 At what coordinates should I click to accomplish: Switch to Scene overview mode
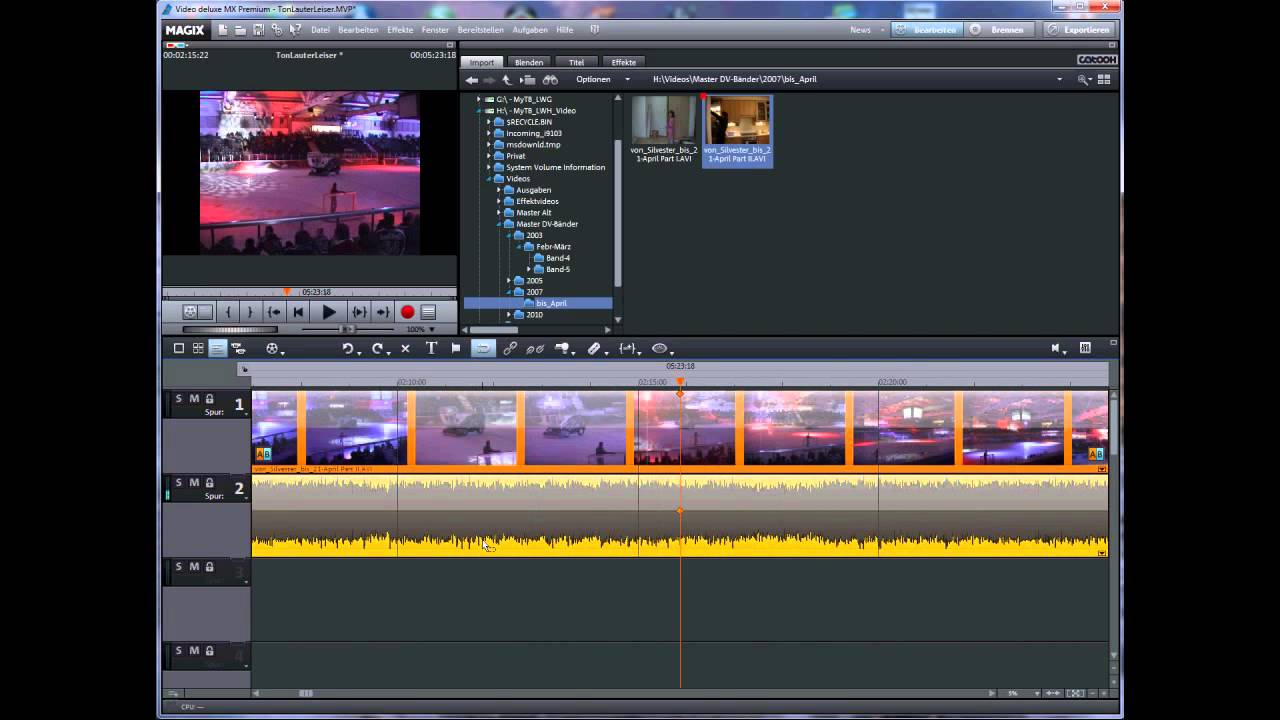[198, 348]
